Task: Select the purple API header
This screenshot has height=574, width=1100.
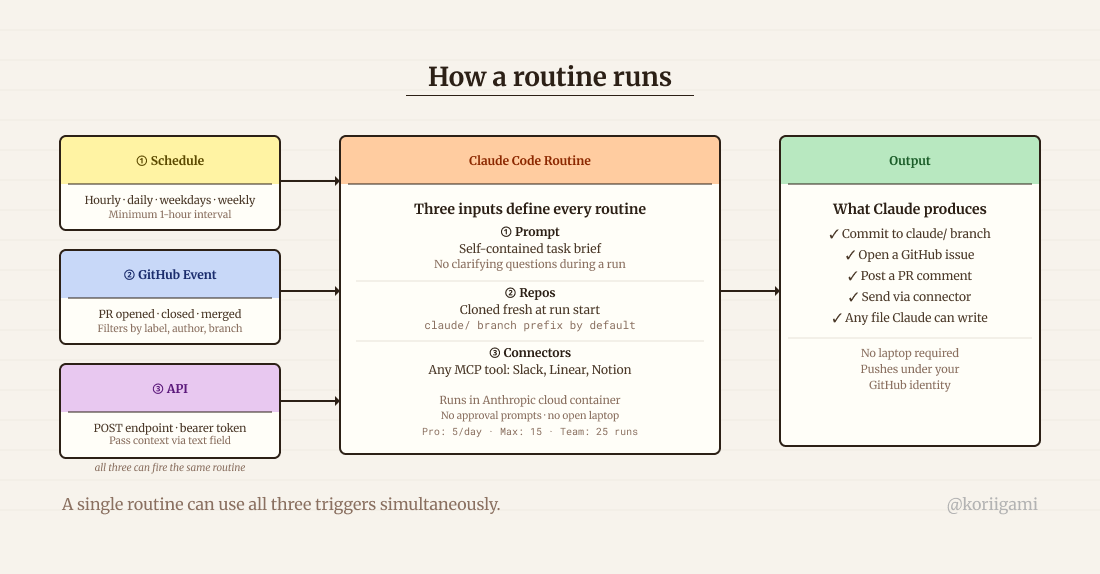Action: pyautogui.click(x=170, y=388)
